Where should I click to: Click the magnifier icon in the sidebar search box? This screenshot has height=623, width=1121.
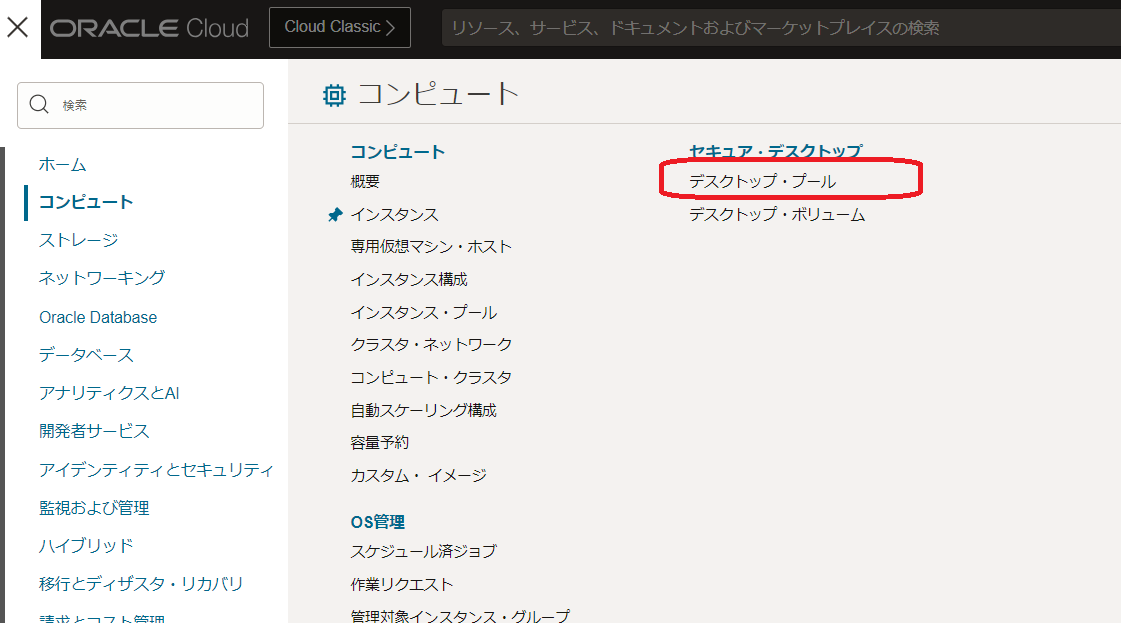coord(38,104)
